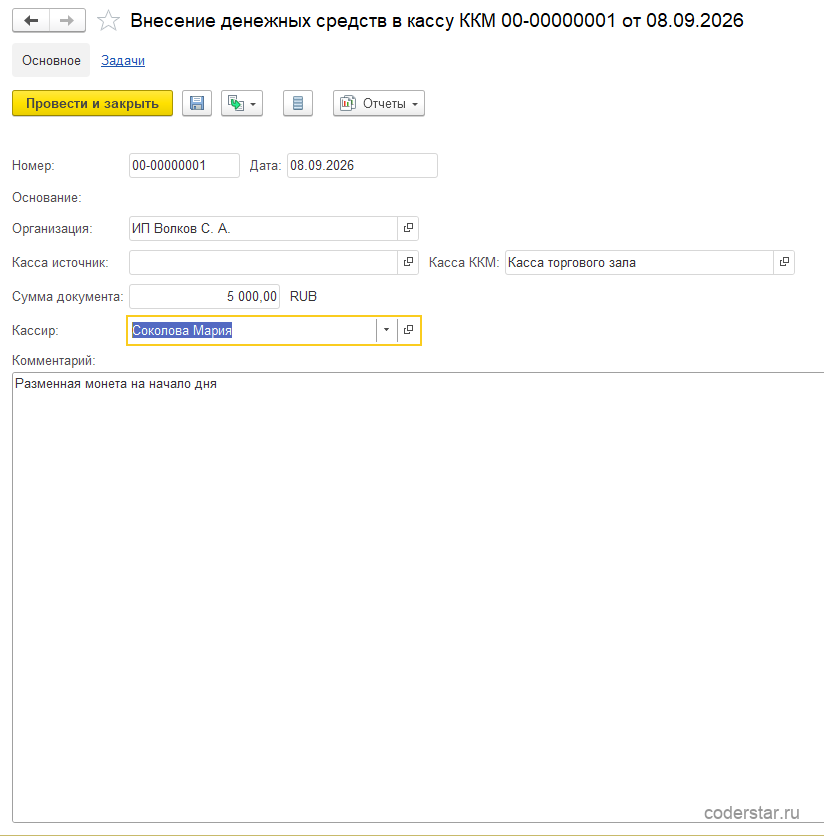Click the Дата field with 08.09.2026

[362, 165]
